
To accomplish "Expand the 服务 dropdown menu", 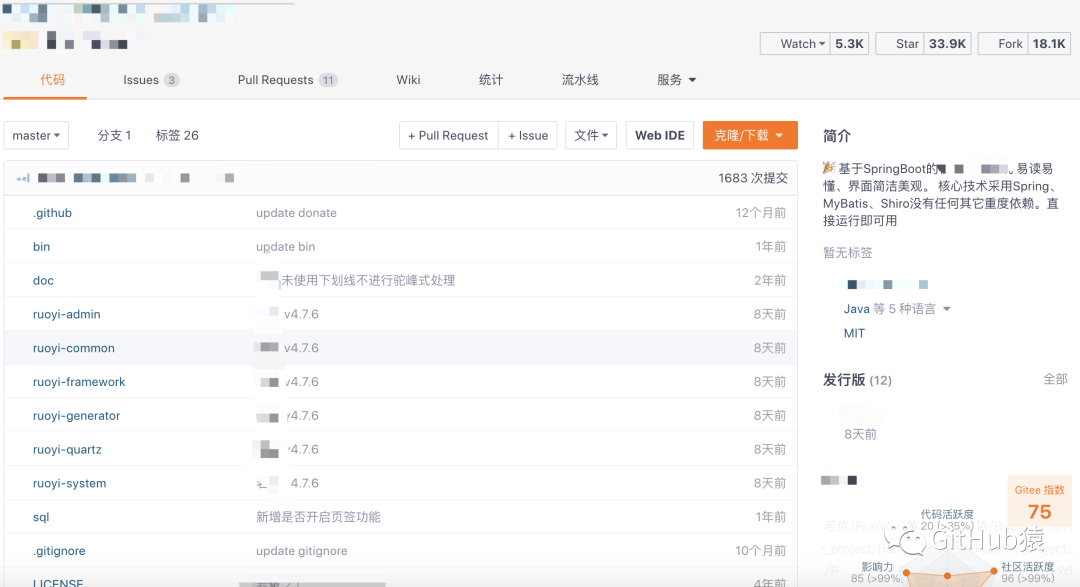I will coord(676,80).
